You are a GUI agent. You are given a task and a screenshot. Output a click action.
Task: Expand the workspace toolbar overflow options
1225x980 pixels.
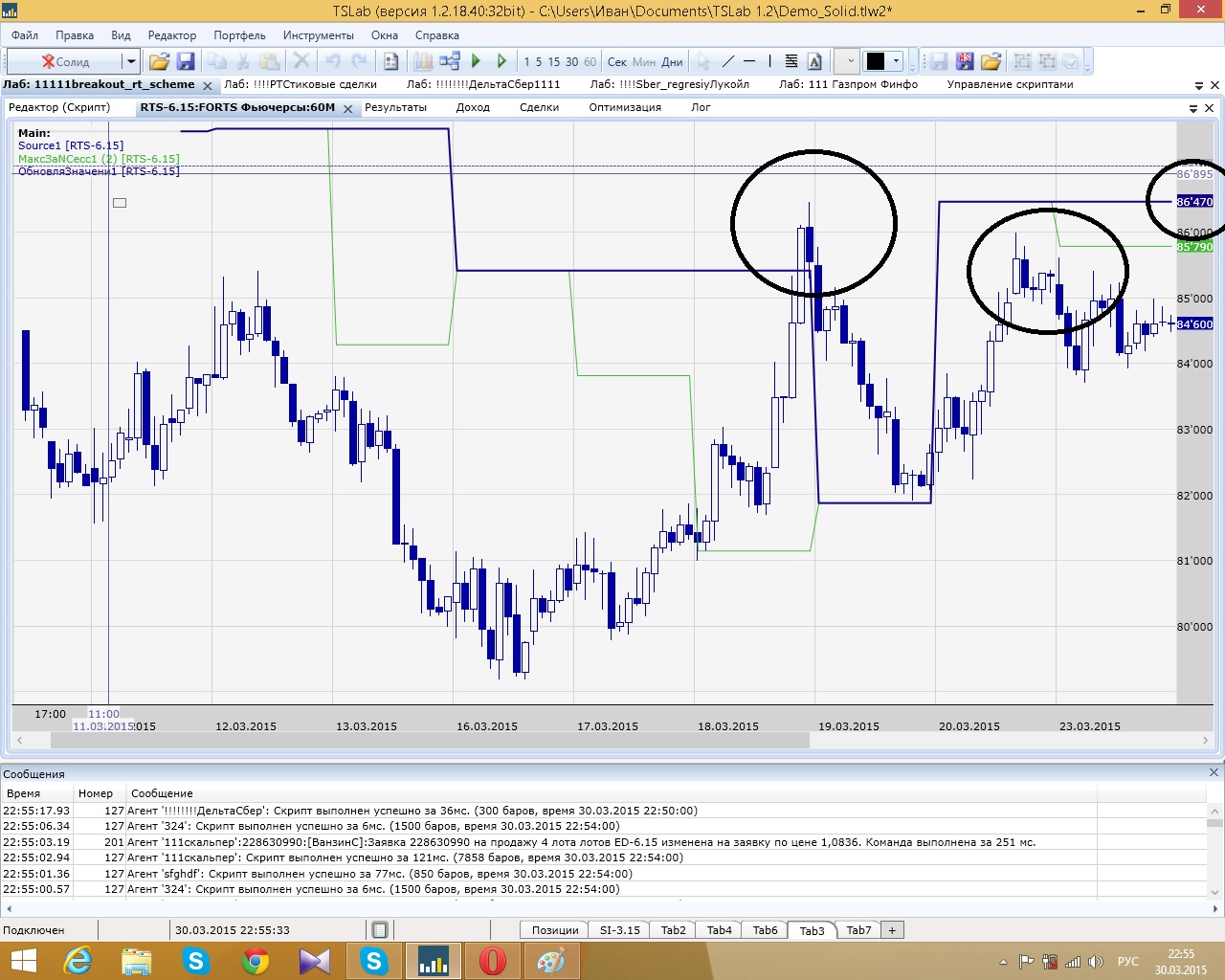coord(1087,62)
